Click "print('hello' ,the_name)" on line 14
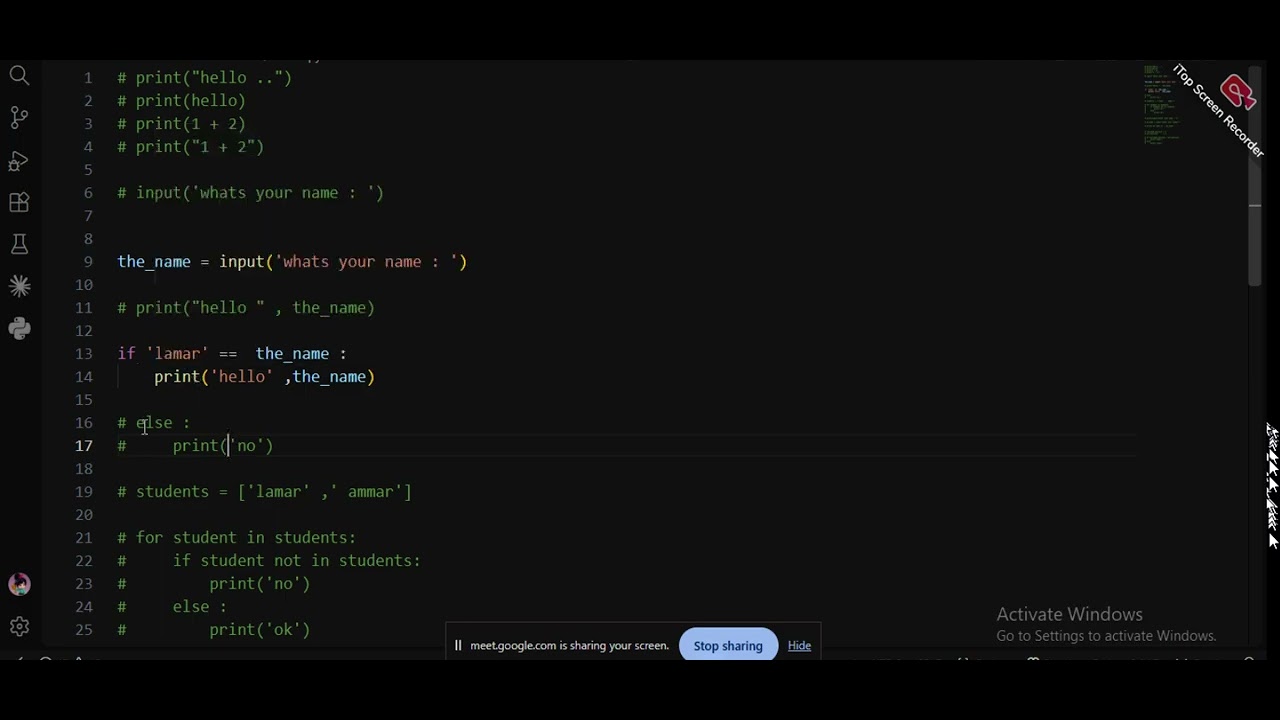Image resolution: width=1280 pixels, height=720 pixels. coord(264,376)
